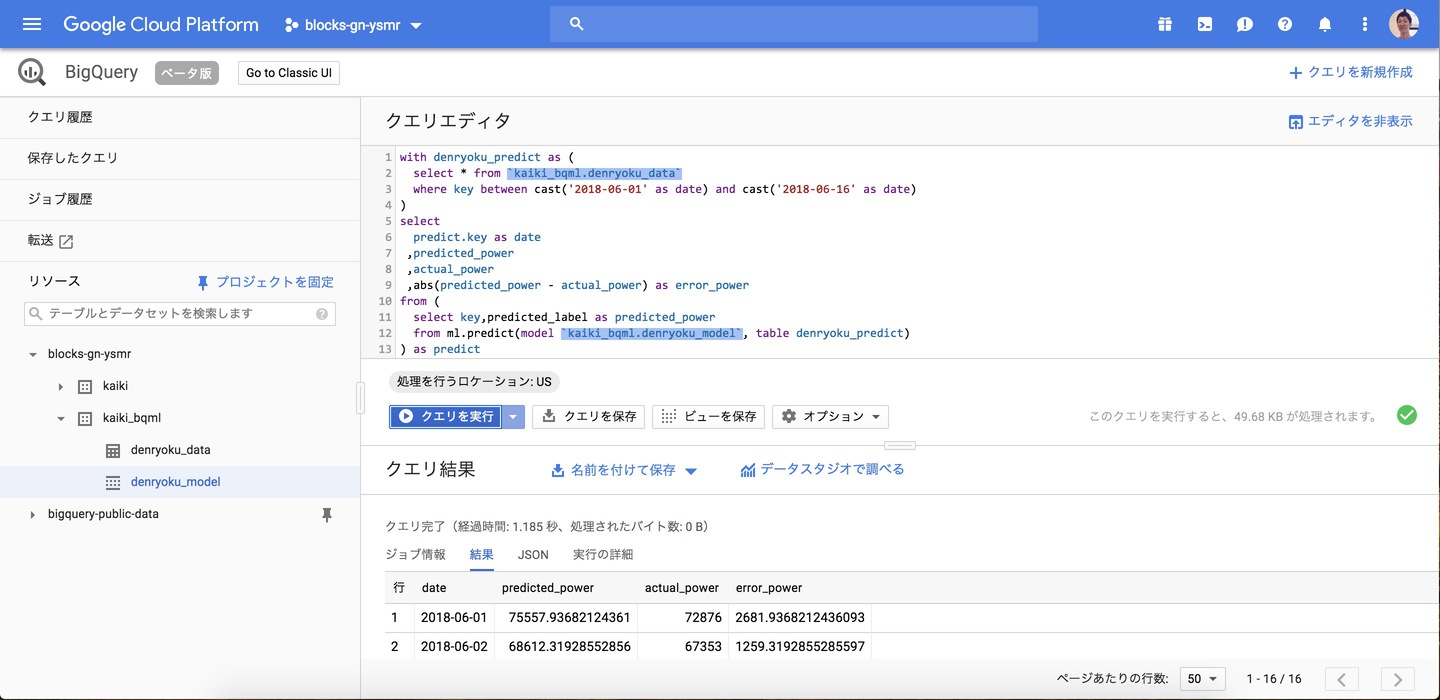Click the table and dataset search field
Screen dimensions: 1440x700
(x=180, y=314)
